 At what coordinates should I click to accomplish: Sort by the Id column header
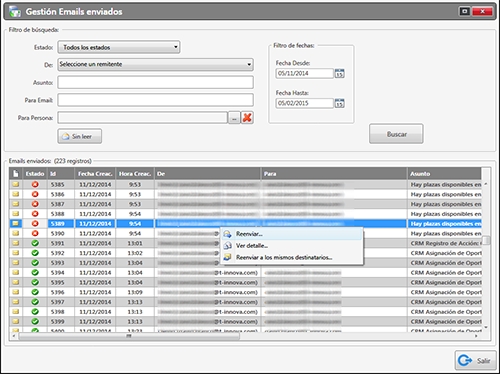click(61, 174)
